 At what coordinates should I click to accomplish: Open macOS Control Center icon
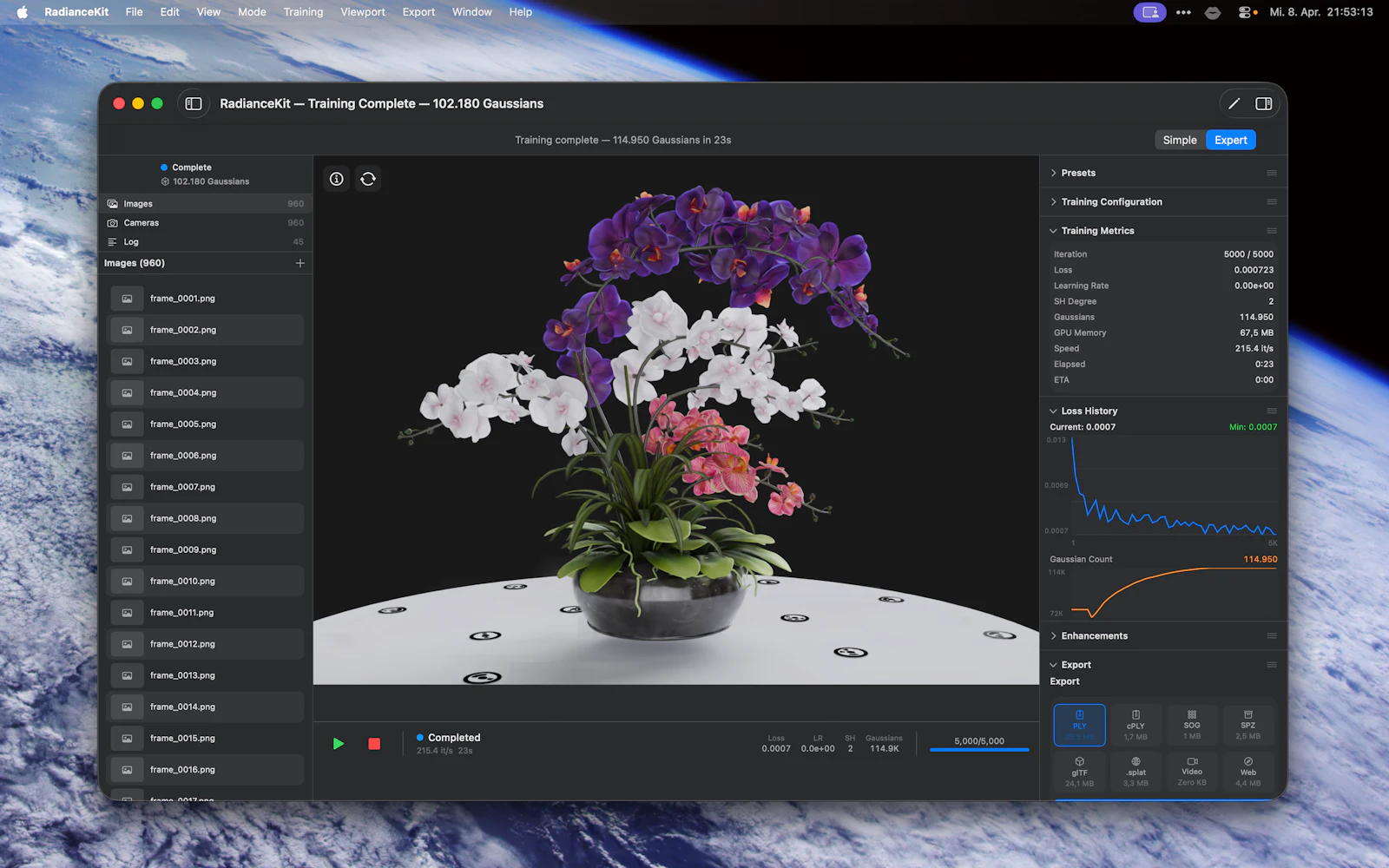click(1247, 12)
